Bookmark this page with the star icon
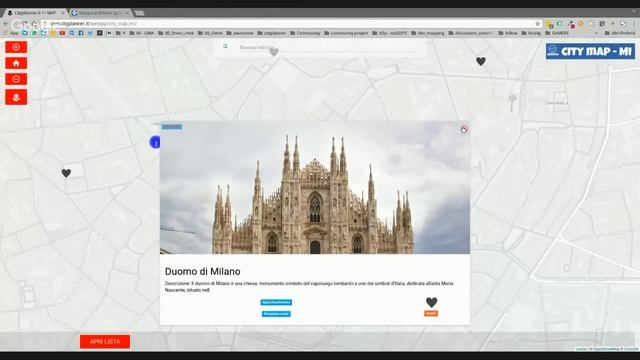Image resolution: width=640 pixels, height=360 pixels. [538, 24]
